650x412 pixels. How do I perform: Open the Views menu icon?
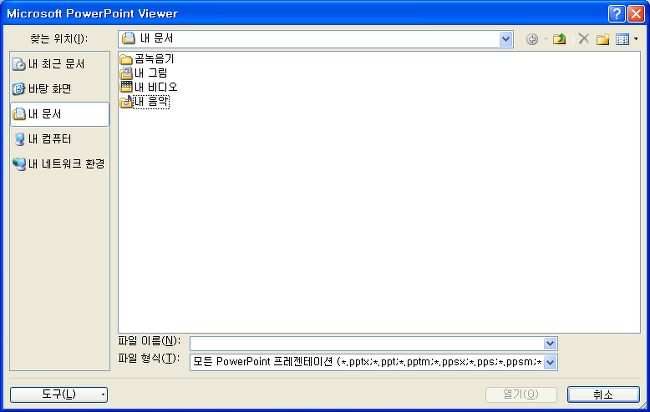(622, 39)
